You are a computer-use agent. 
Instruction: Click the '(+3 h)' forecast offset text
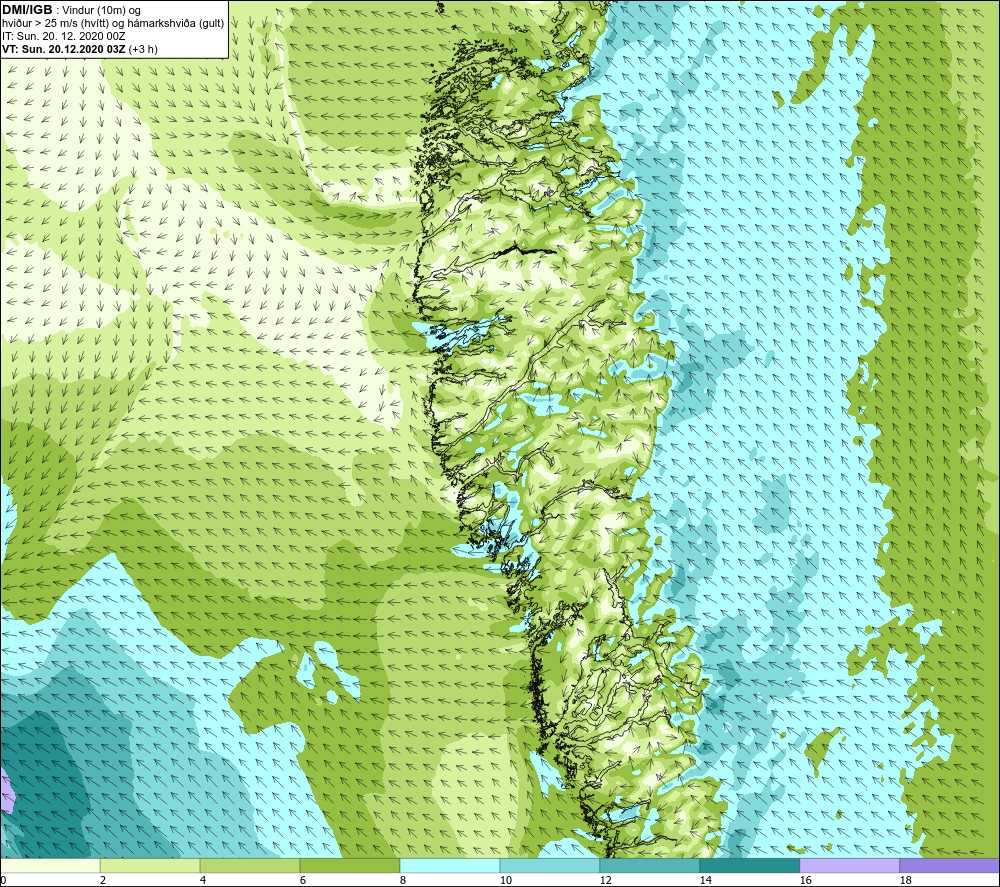point(143,48)
